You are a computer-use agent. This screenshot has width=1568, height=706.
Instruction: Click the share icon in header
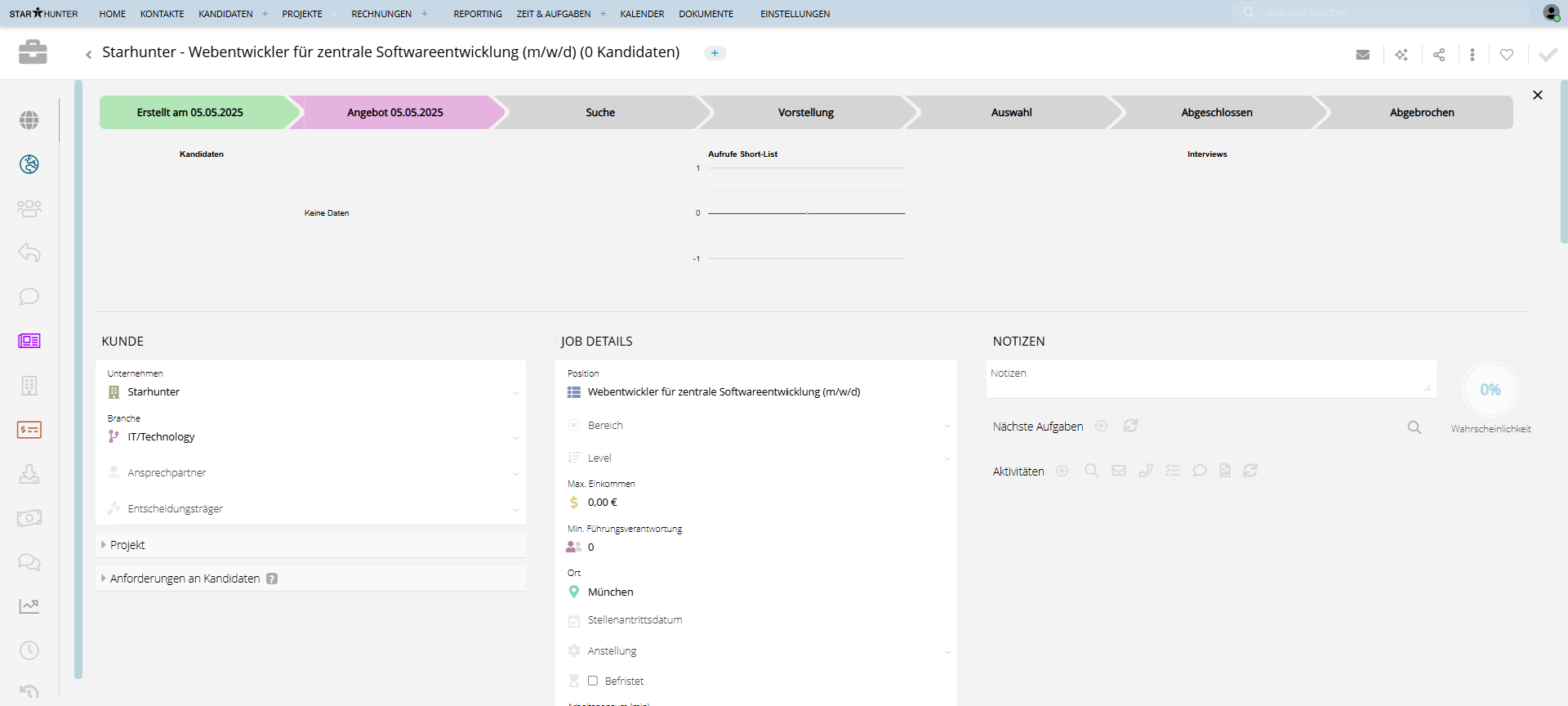(x=1439, y=55)
